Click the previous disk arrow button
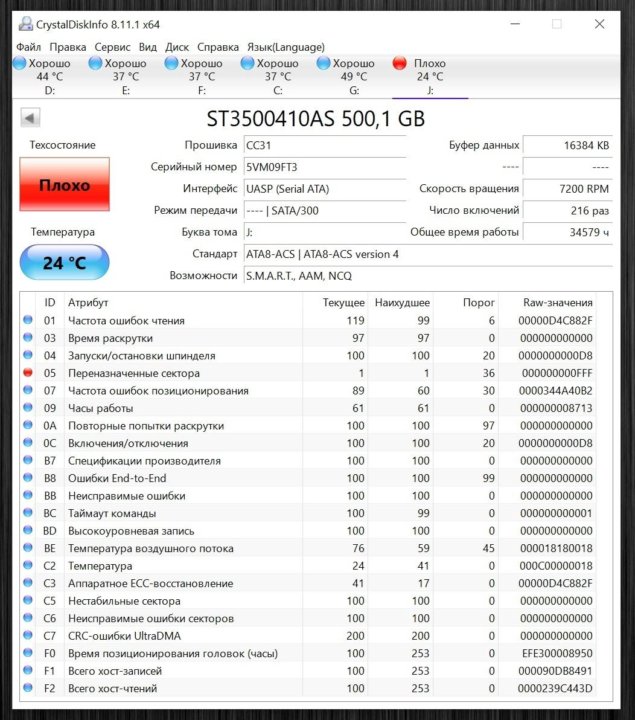 pos(30,119)
